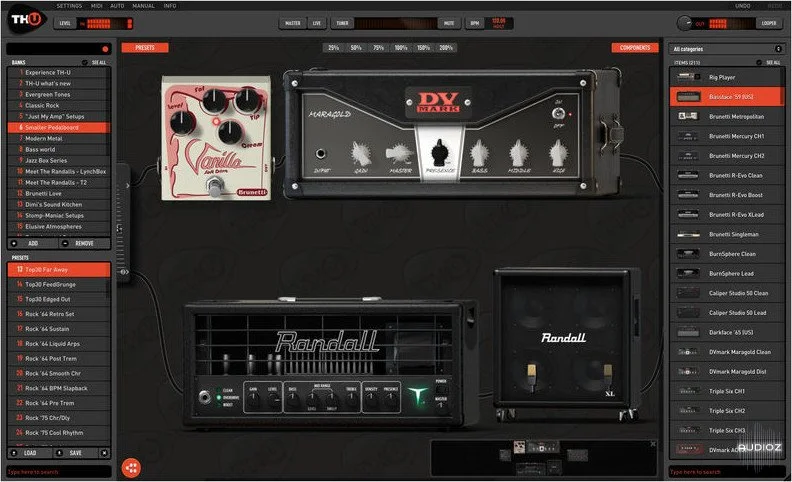Click the Triple Six CH1 icon
Image resolution: width=792 pixels, height=482 pixels.
coord(688,391)
